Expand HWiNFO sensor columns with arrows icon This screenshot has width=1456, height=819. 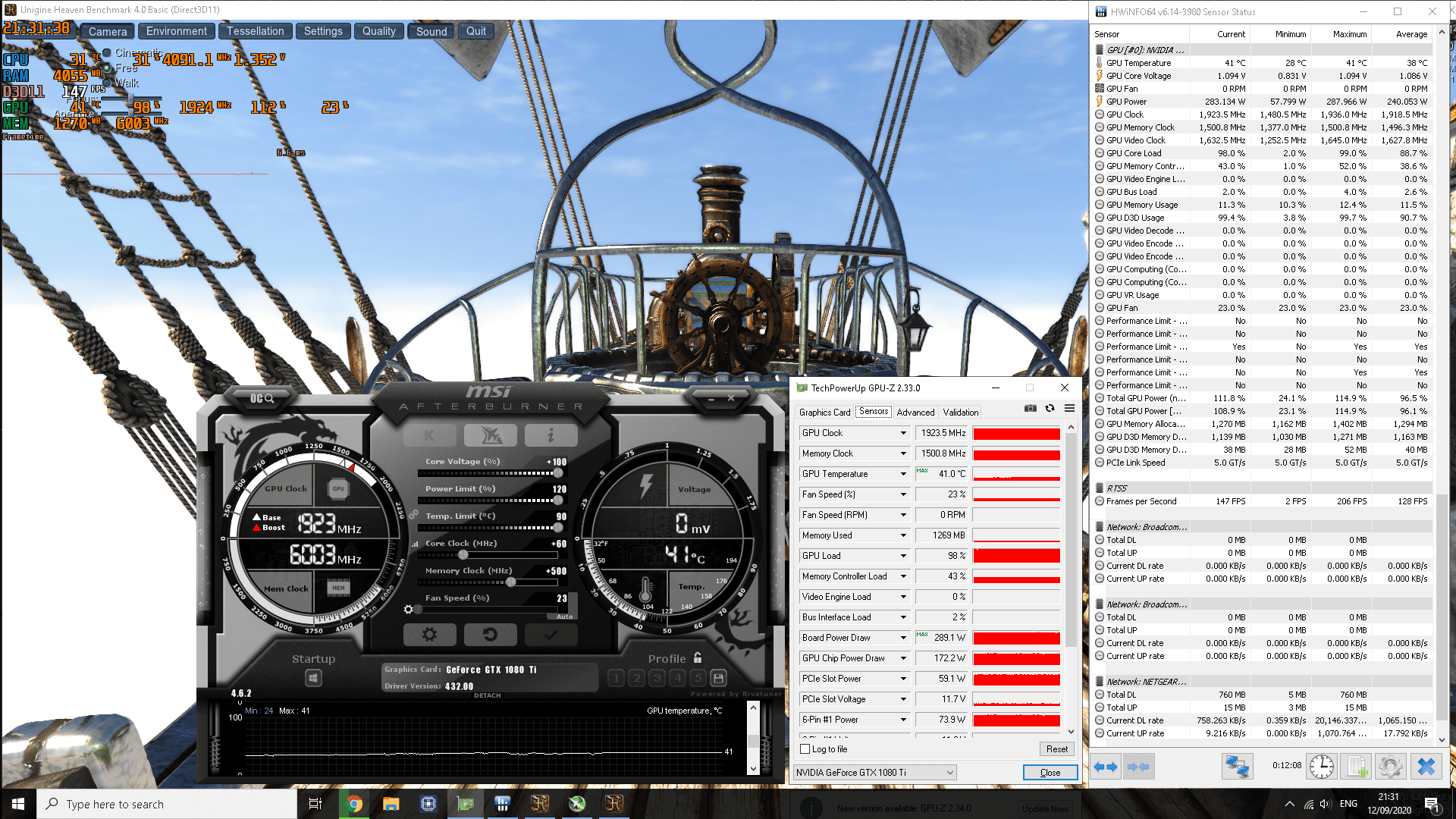point(1106,767)
